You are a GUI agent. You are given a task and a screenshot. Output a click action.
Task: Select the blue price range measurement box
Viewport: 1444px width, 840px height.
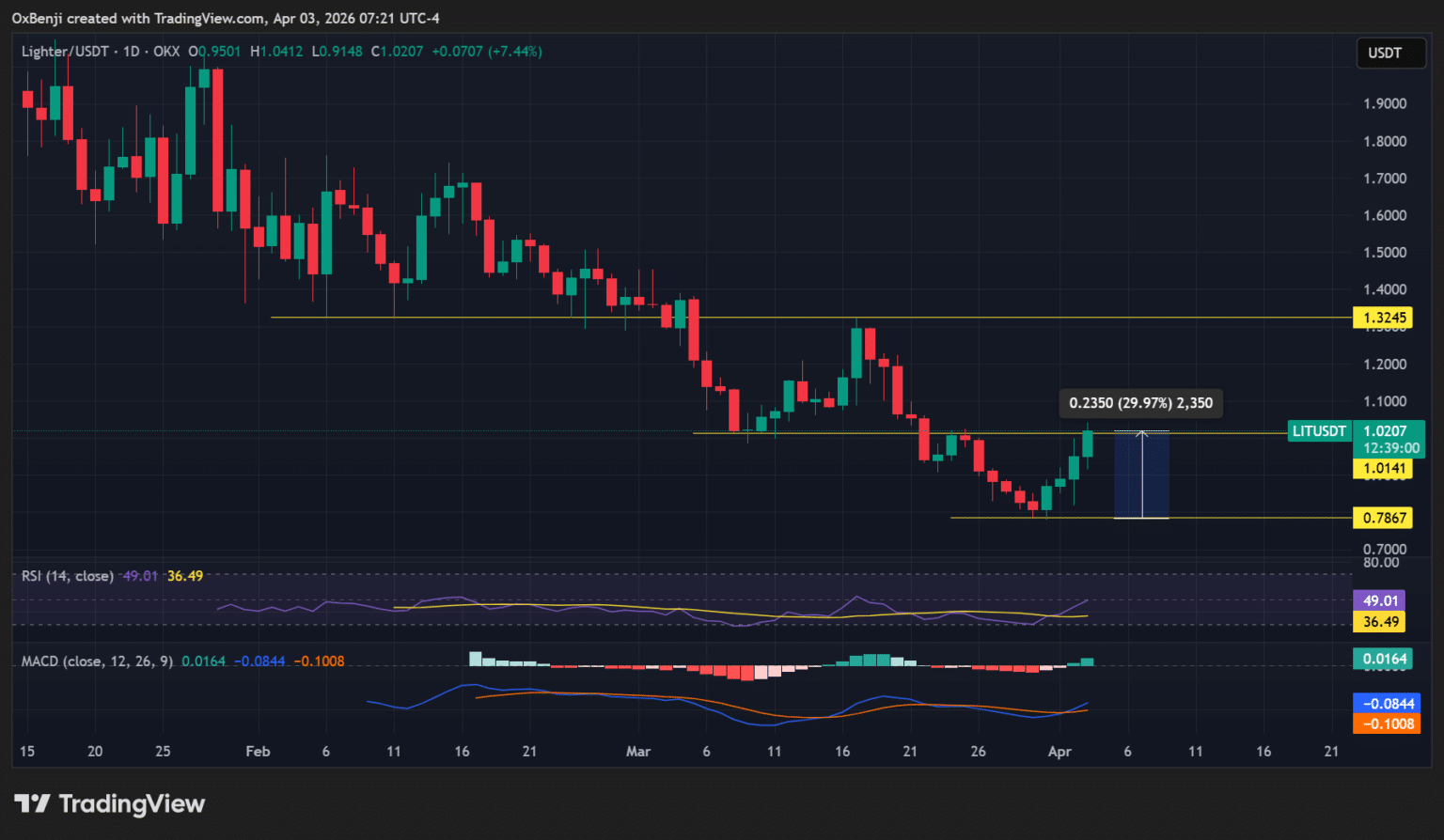[1141, 474]
